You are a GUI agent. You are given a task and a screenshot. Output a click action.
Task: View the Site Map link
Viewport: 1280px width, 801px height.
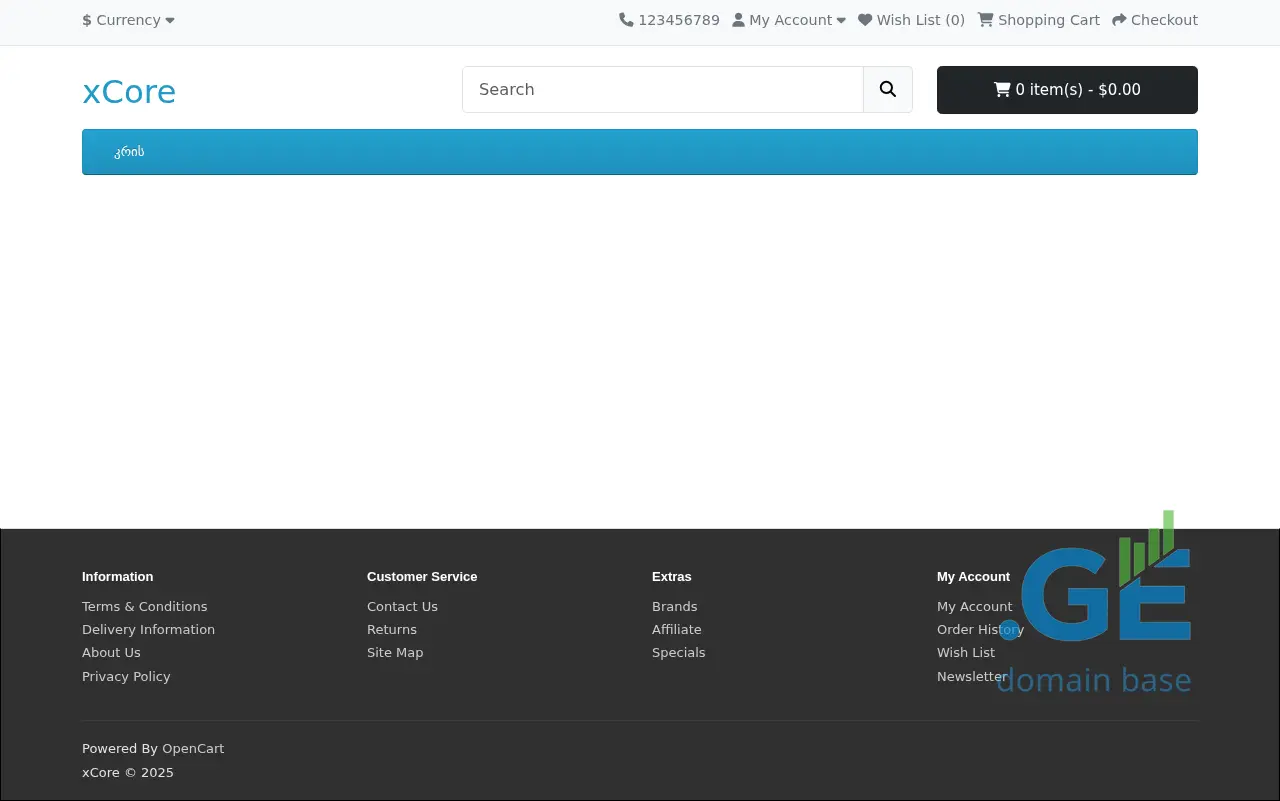(x=395, y=653)
